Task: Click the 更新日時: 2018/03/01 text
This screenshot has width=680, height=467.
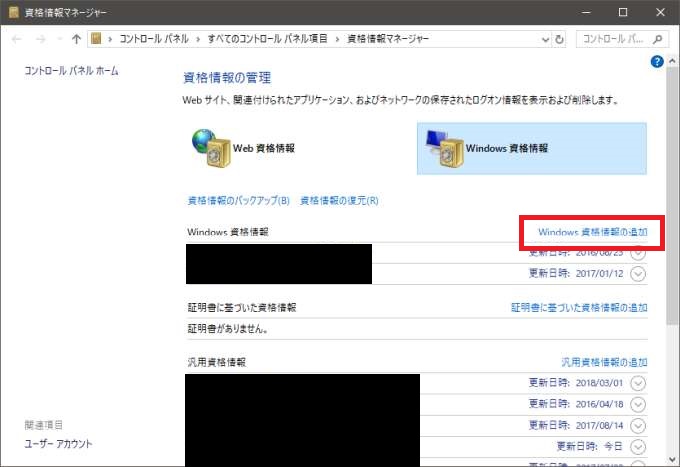Action: (576, 383)
